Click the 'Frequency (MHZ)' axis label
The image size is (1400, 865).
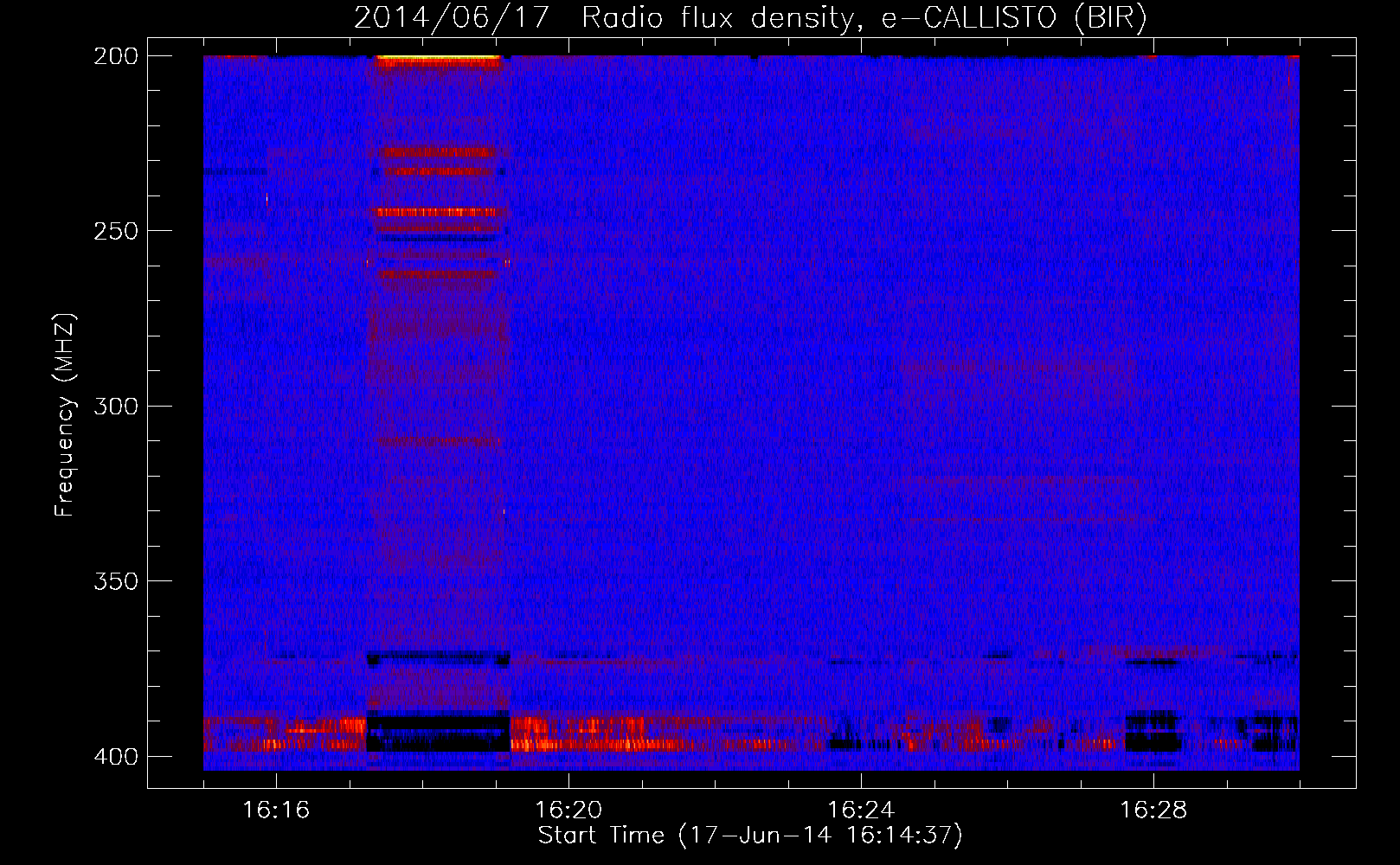click(65, 414)
